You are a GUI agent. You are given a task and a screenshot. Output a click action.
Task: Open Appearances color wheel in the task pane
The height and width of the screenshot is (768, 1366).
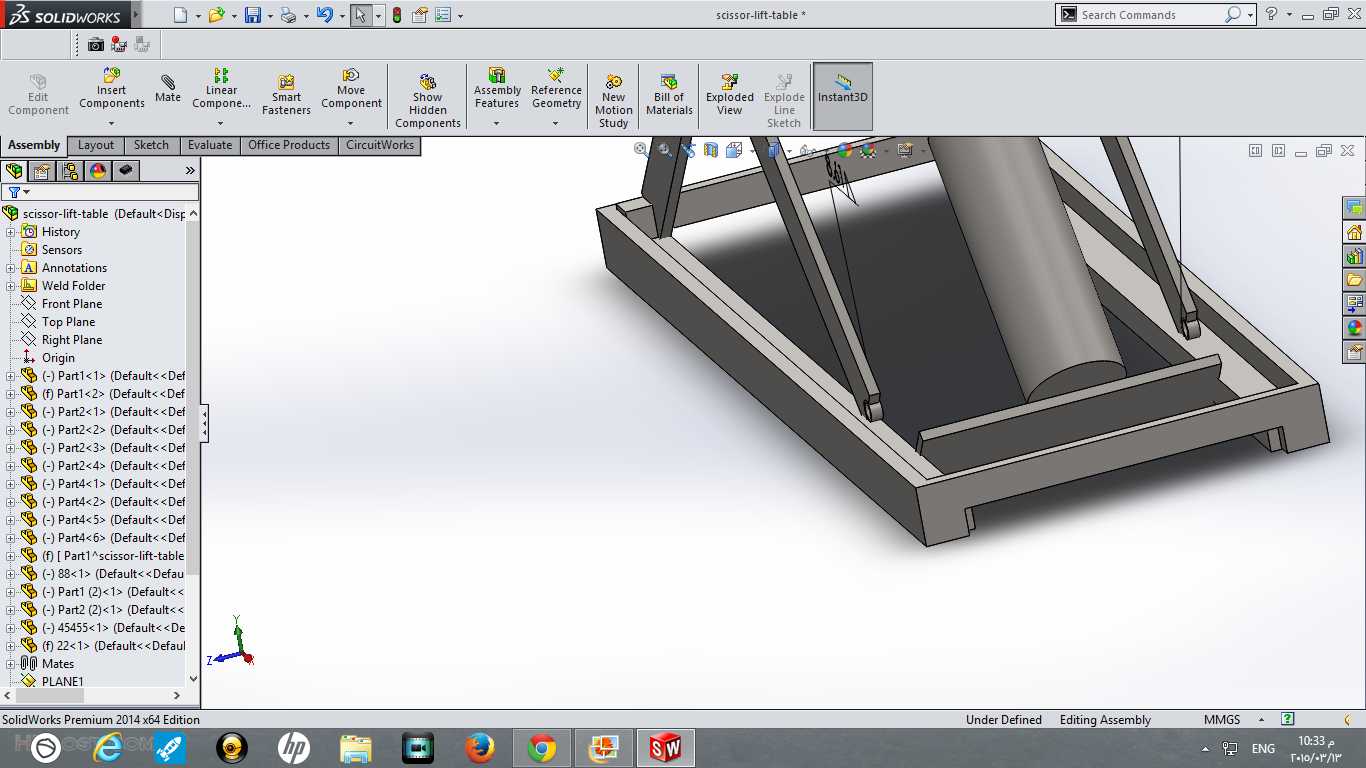1355,328
